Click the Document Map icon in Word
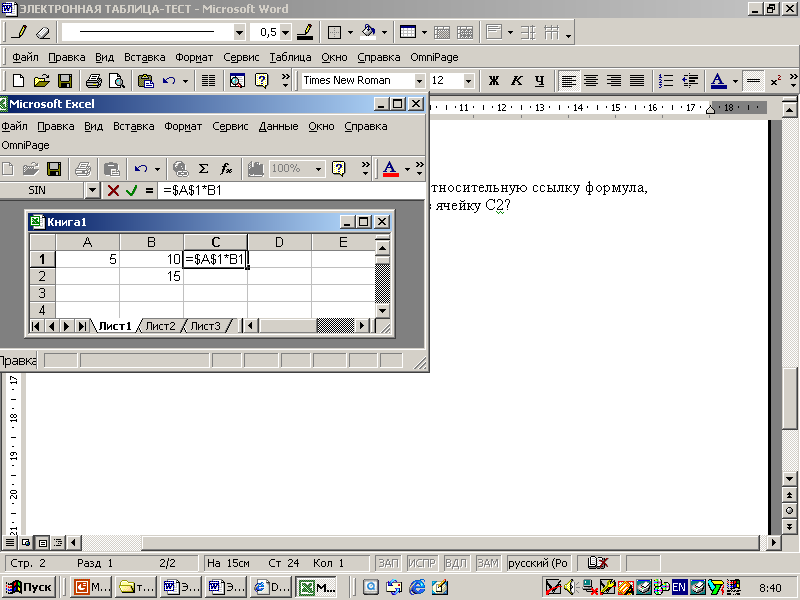 tap(237, 81)
